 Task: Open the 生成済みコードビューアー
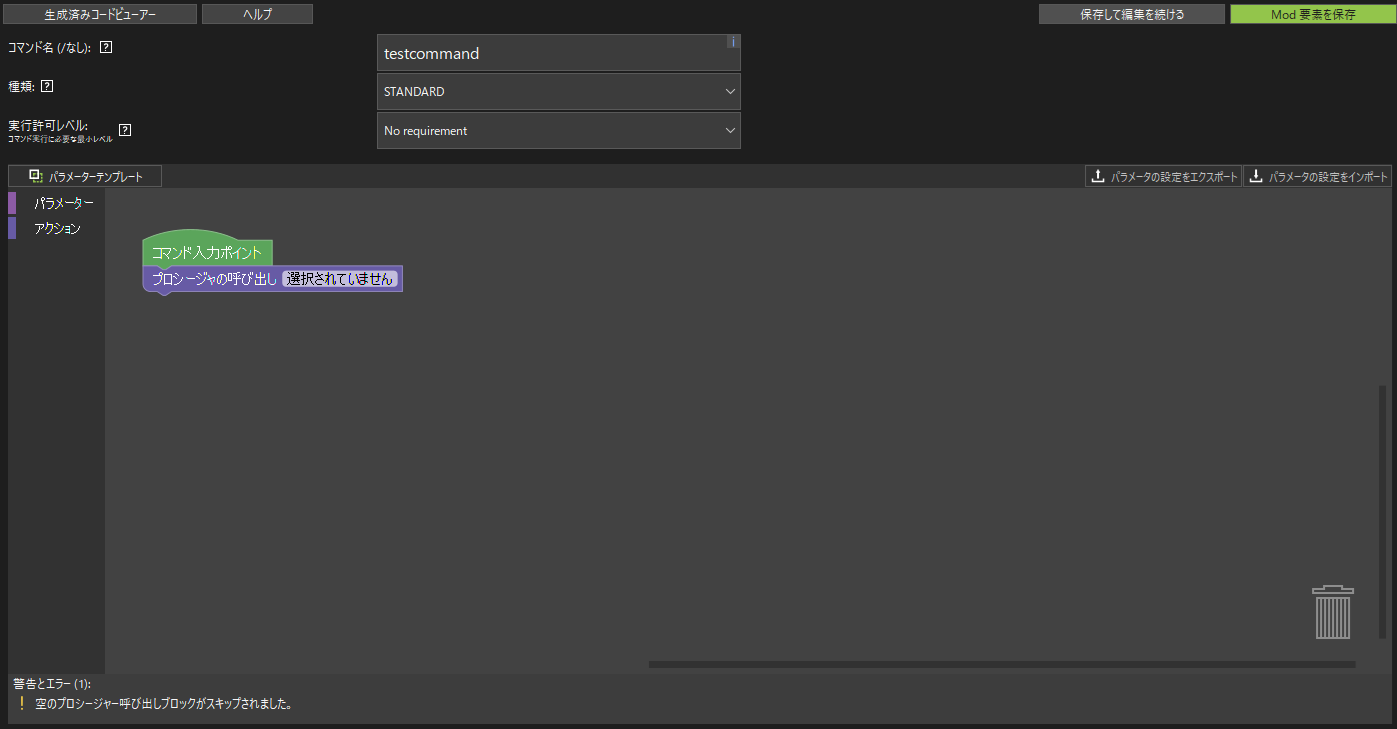pyautogui.click(x=100, y=15)
